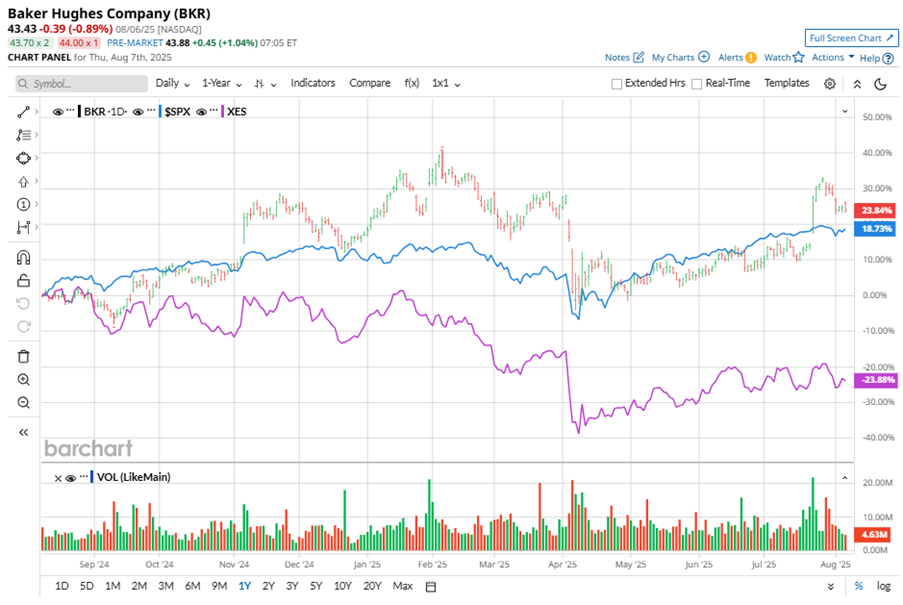903x605 pixels.
Task: Click the XES purple color swatch
Action: coord(223,112)
